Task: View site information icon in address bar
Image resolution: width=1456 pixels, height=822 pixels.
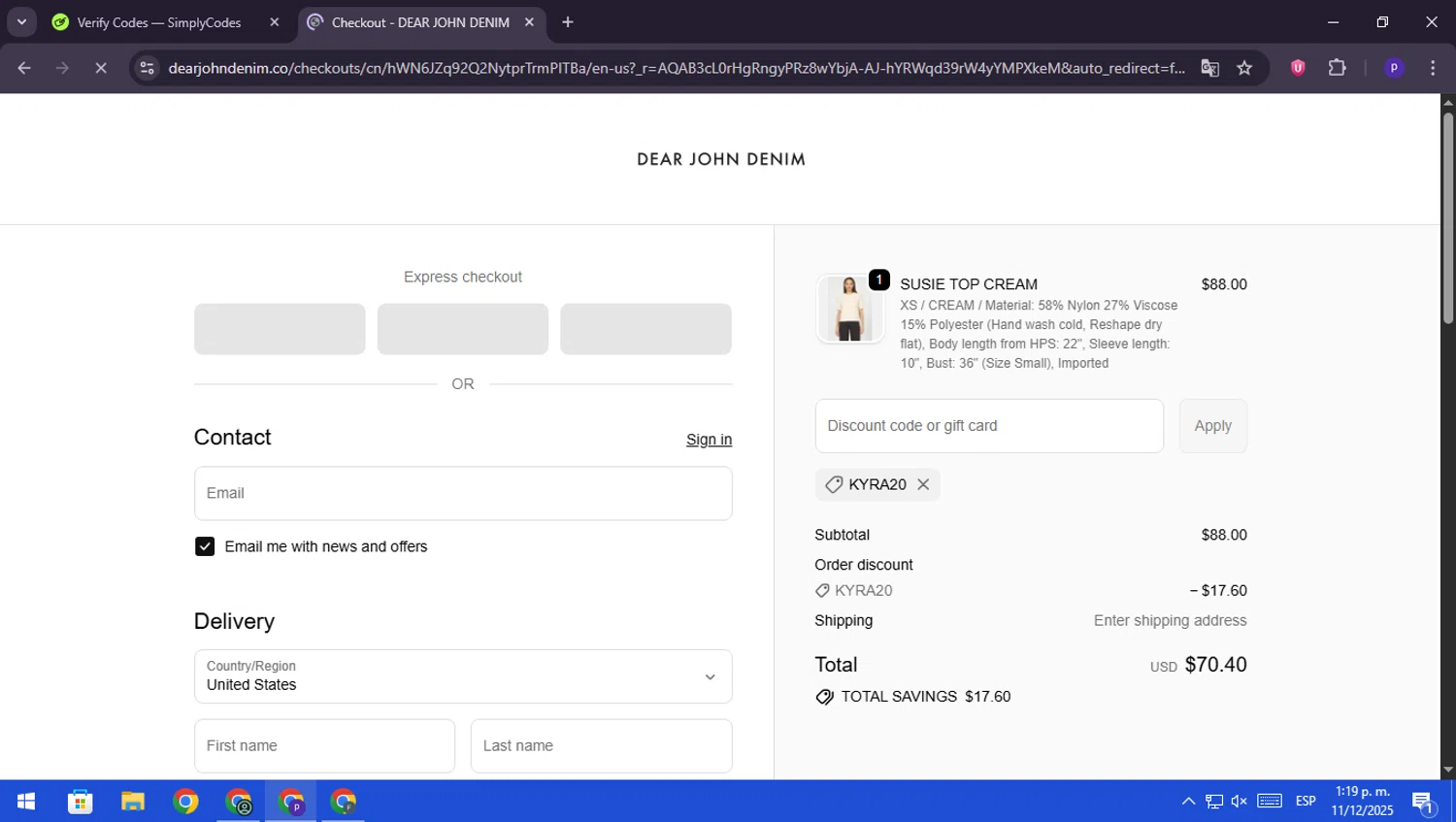Action: coord(148,68)
